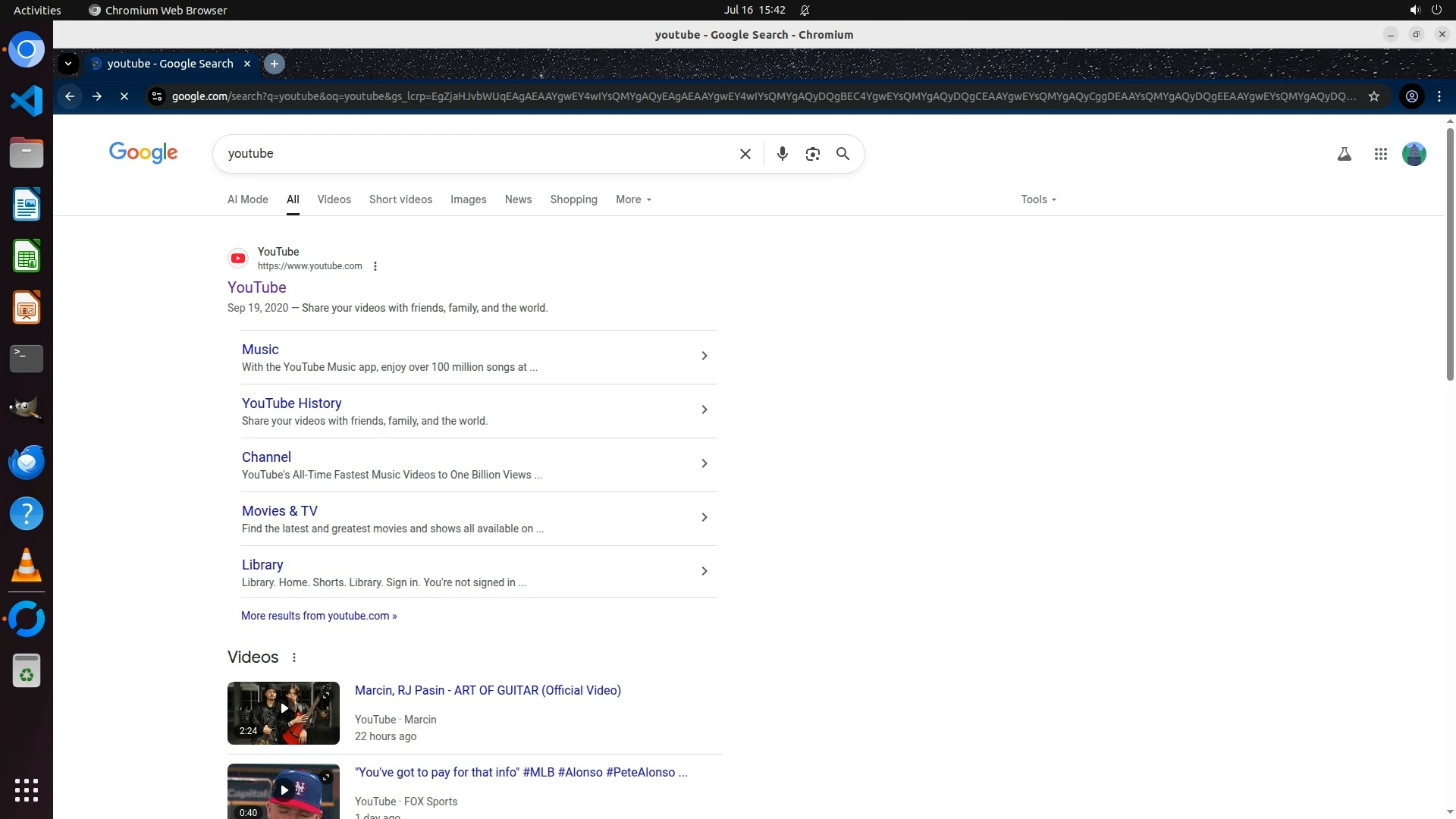
Task: Stop page loading in toolbar
Action: [x=124, y=96]
